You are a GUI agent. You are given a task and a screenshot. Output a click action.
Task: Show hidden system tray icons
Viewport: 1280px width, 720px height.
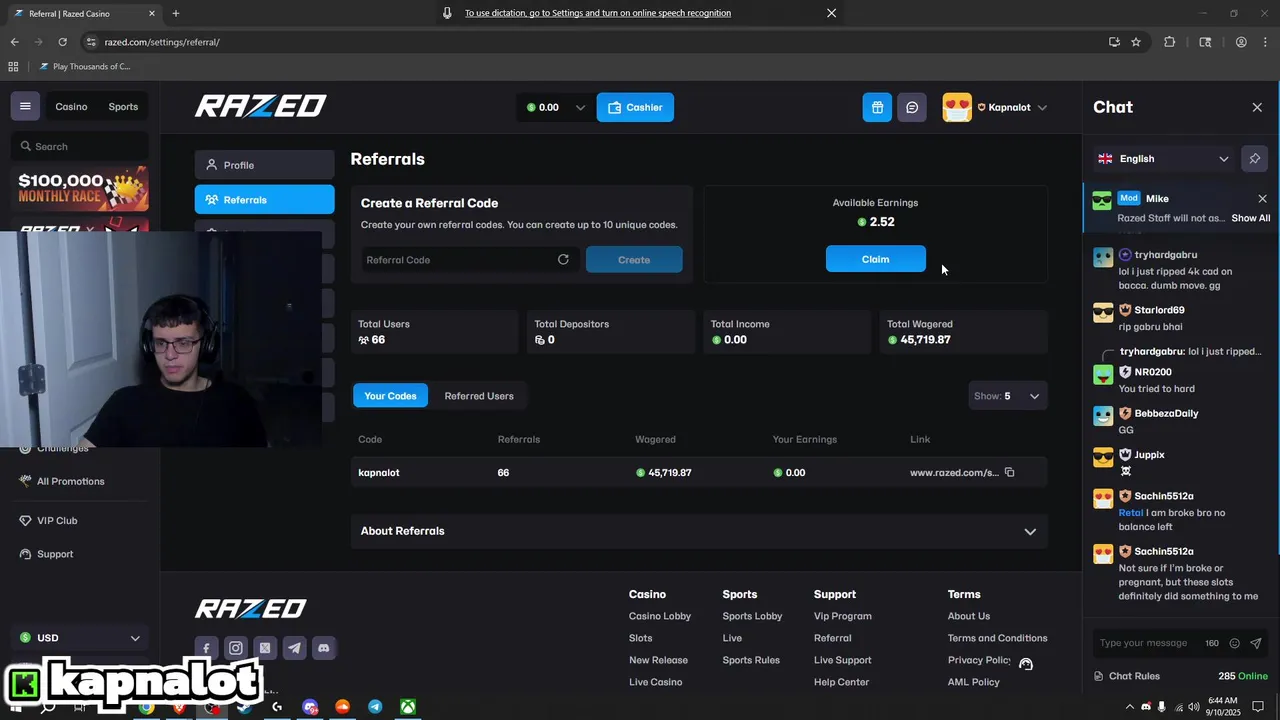point(1130,707)
